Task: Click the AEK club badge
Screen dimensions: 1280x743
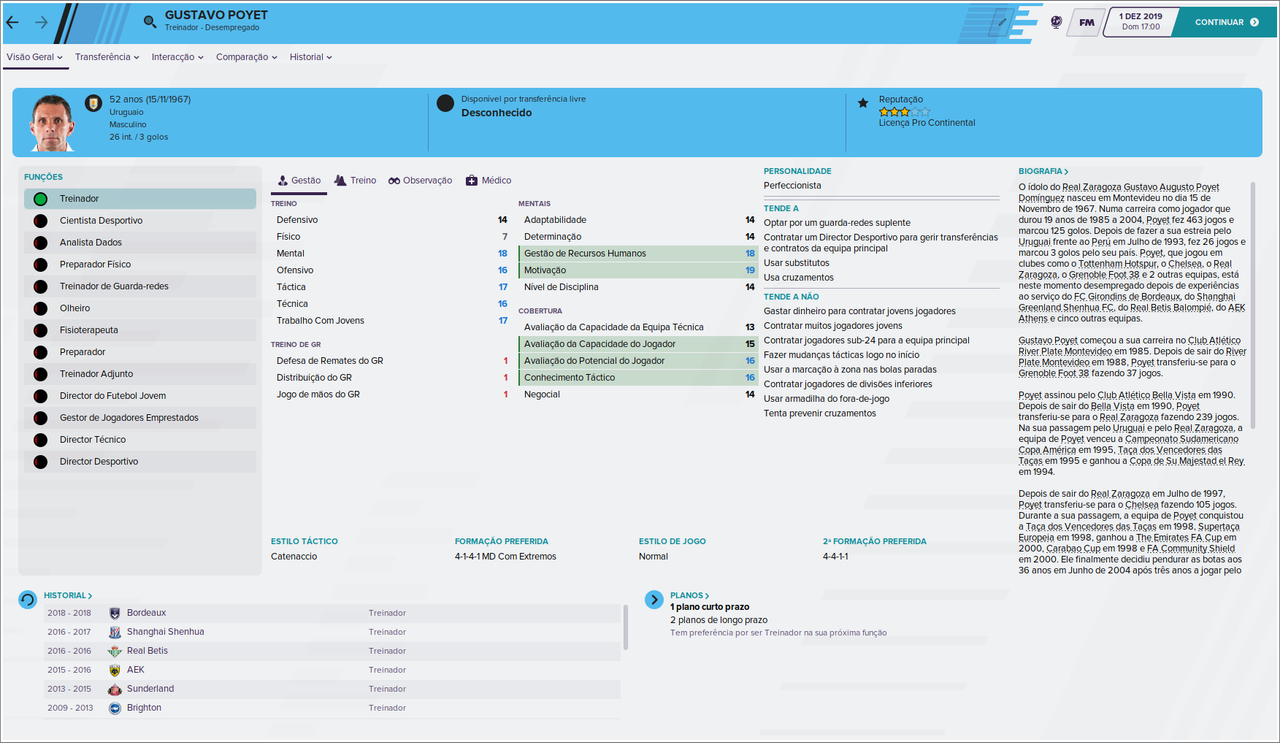Action: click(x=114, y=670)
